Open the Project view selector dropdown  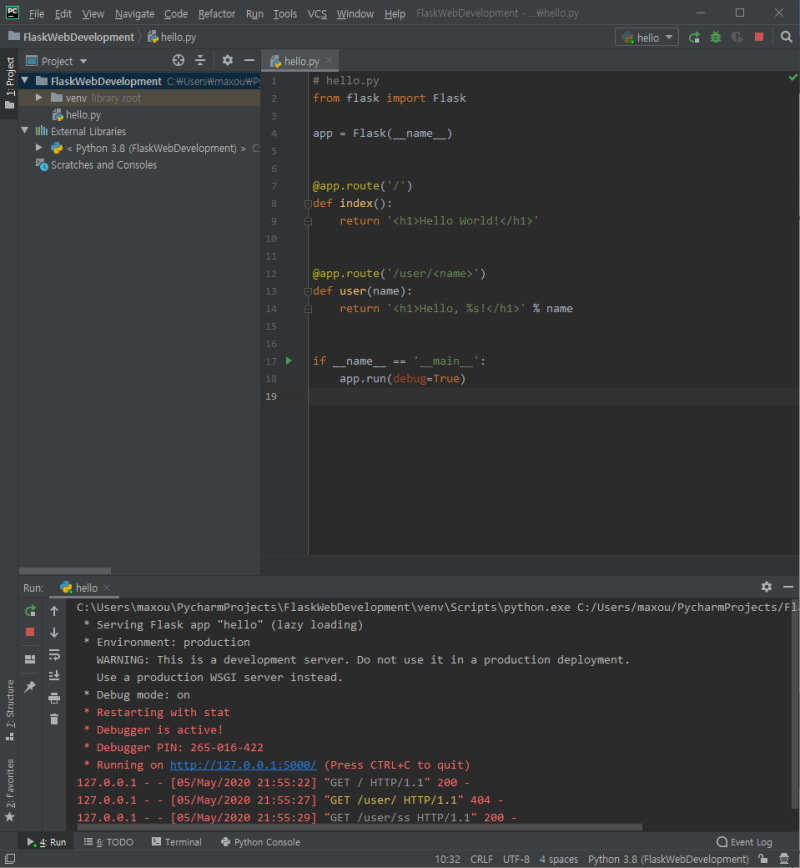[57, 61]
